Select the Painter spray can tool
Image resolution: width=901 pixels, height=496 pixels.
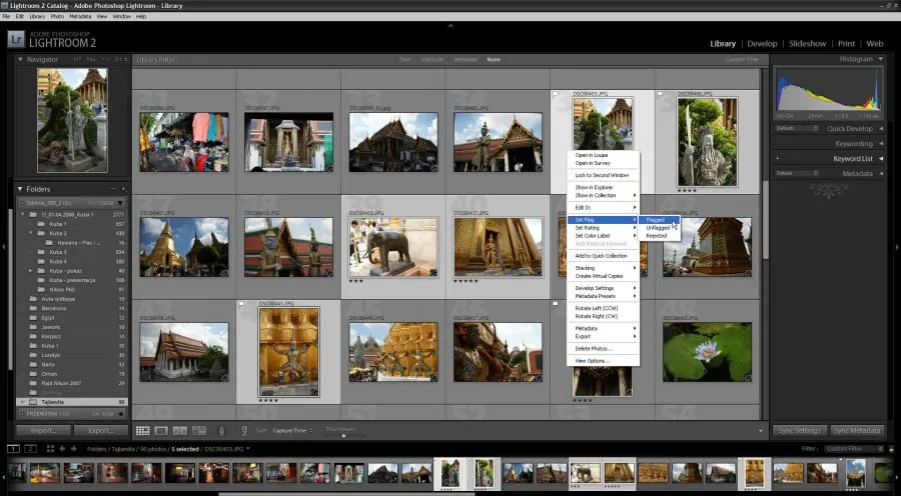click(222, 431)
